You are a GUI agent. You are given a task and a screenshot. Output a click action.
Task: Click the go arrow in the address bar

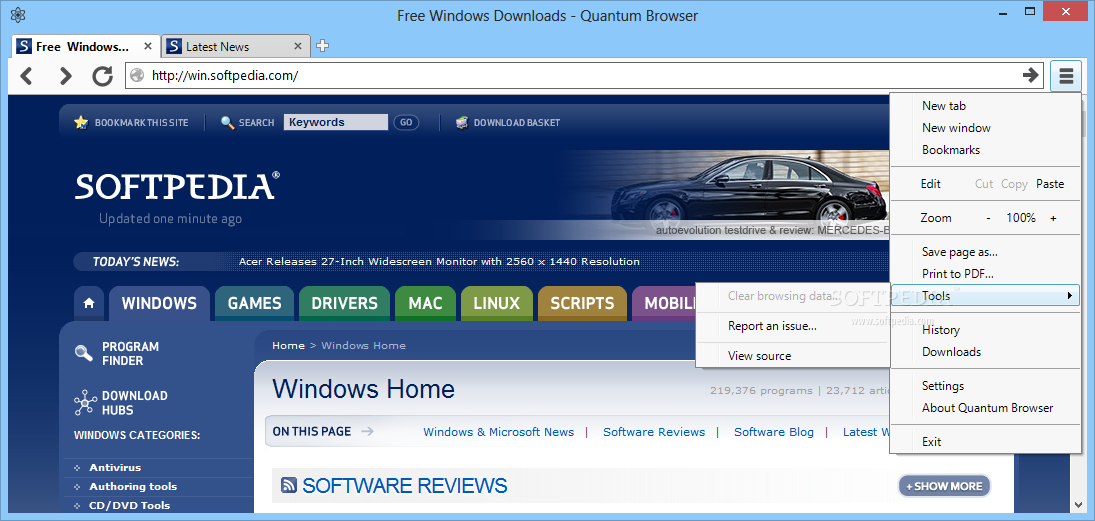(x=1031, y=75)
